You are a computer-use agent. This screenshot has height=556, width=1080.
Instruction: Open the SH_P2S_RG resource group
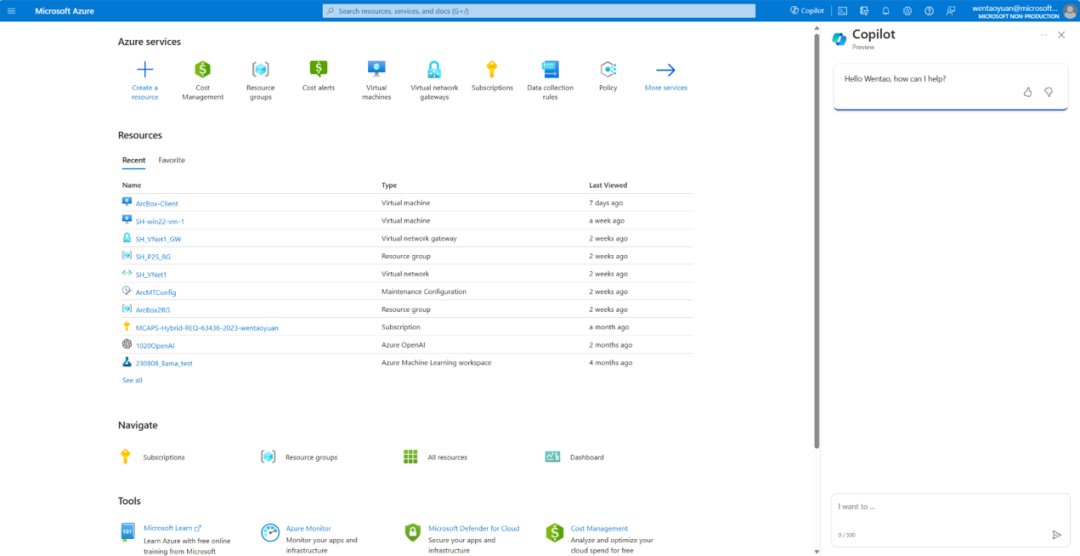pyautogui.click(x=153, y=256)
